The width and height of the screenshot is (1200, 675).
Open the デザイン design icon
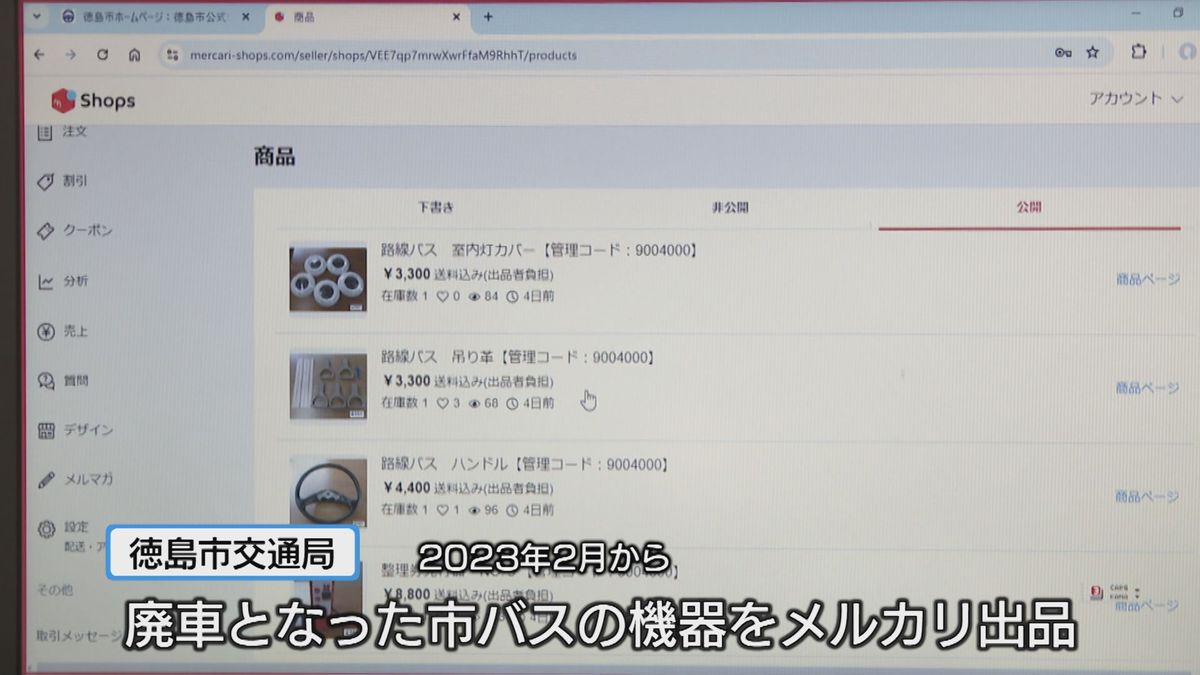pyautogui.click(x=45, y=431)
